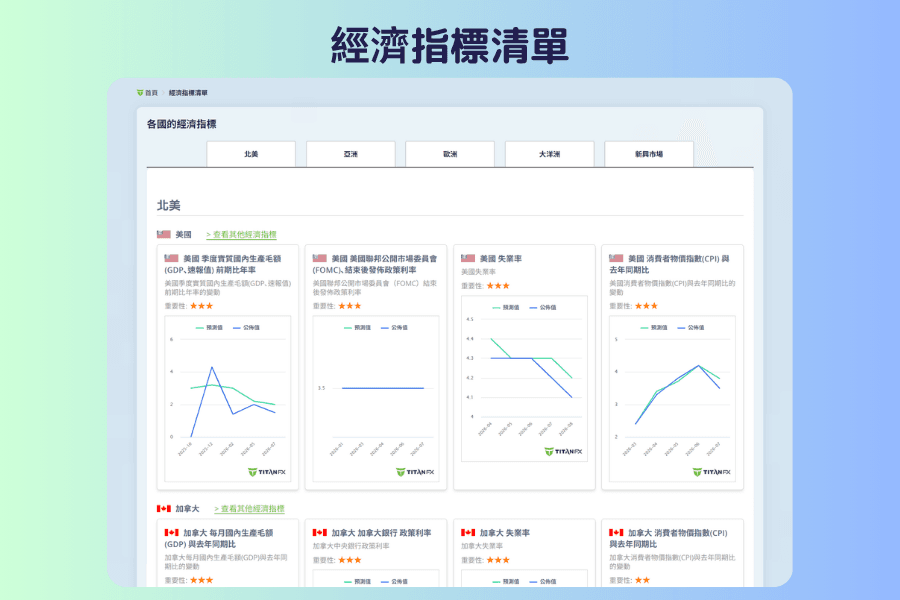This screenshot has width=900, height=600.
Task: Toggle 公佈值 legend in 美國 CPI chart
Action: (x=690, y=328)
